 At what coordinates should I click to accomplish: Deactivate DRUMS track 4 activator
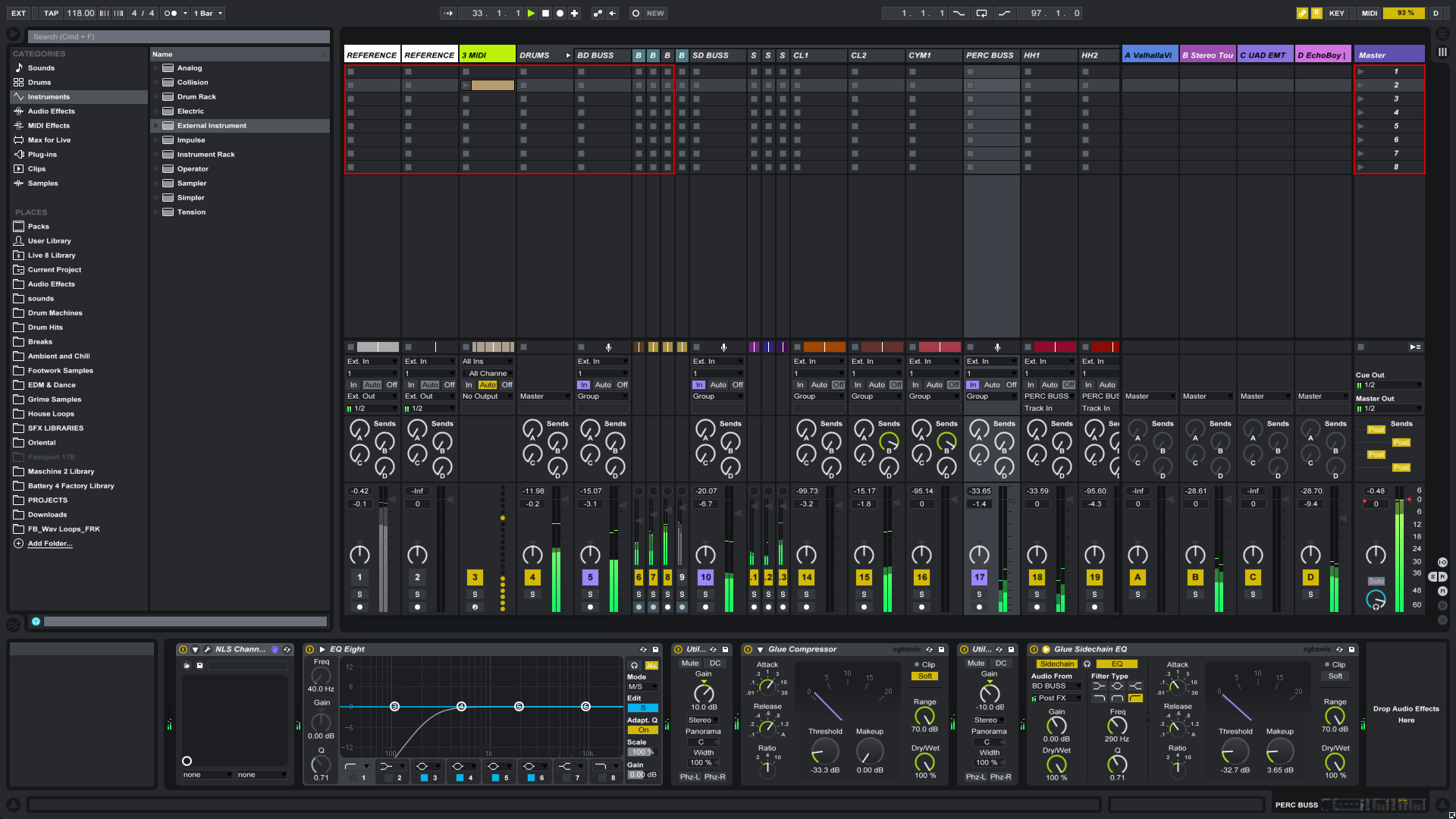click(x=532, y=577)
